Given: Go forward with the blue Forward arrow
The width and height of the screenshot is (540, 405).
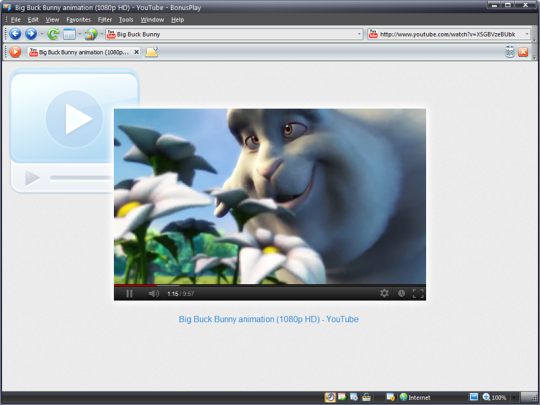Looking at the screenshot, I should (31, 34).
